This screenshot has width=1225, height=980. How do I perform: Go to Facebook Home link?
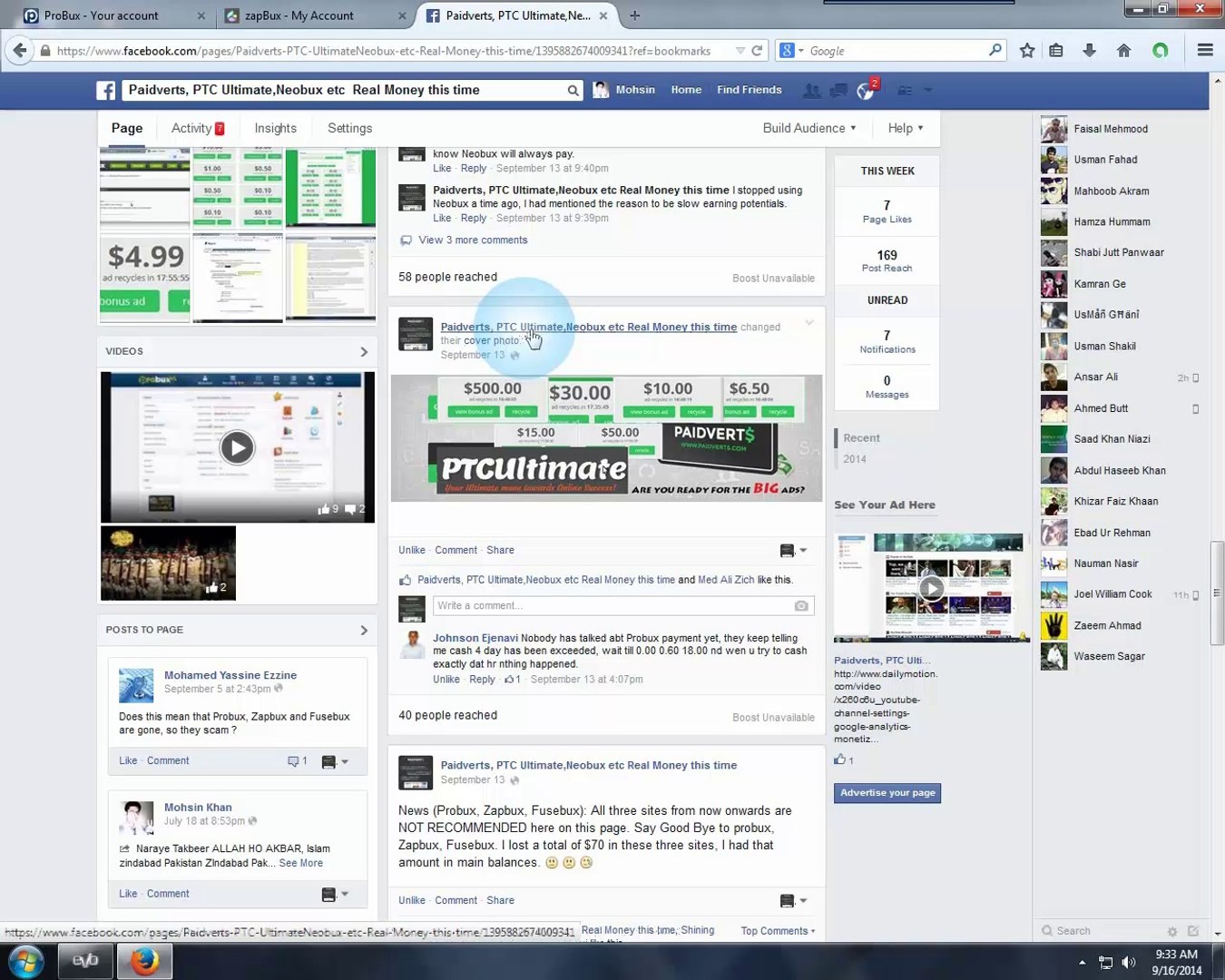(x=686, y=90)
